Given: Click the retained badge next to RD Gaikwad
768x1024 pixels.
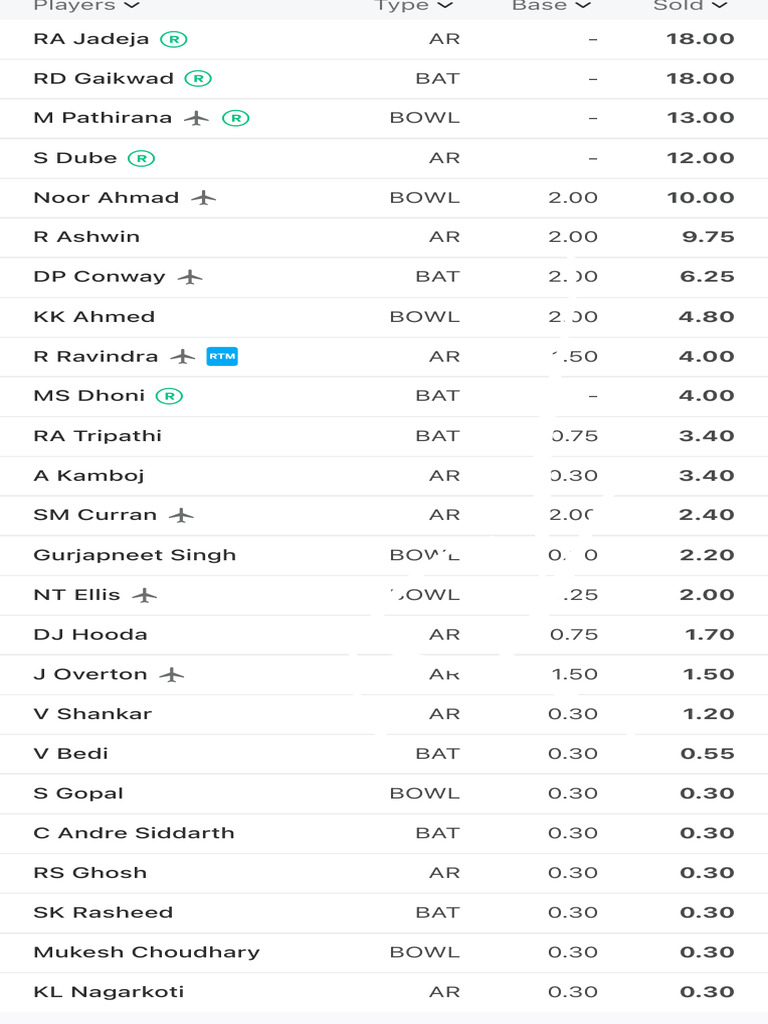Looking at the screenshot, I should point(198,78).
